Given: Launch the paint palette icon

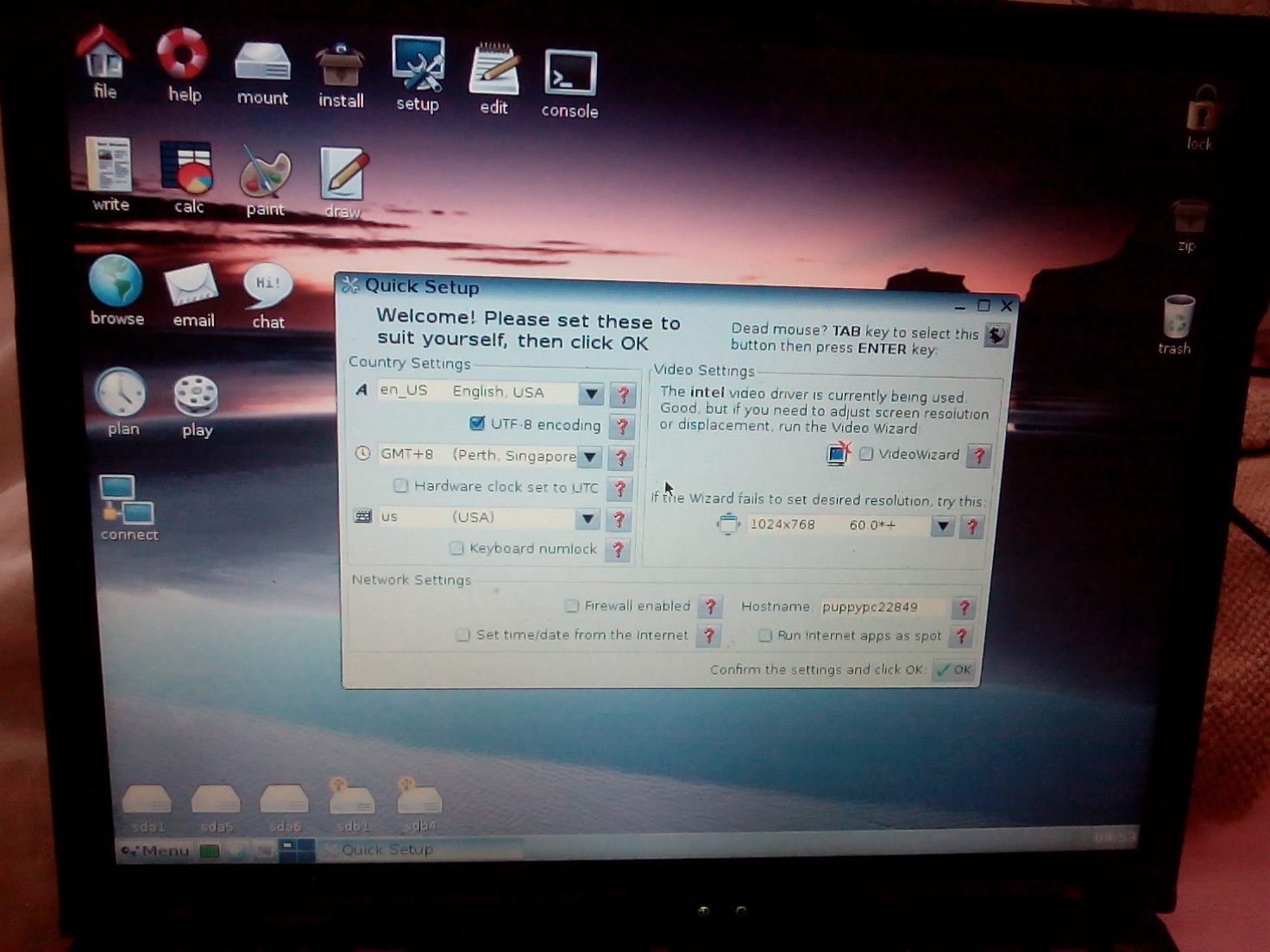Looking at the screenshot, I should [265, 180].
